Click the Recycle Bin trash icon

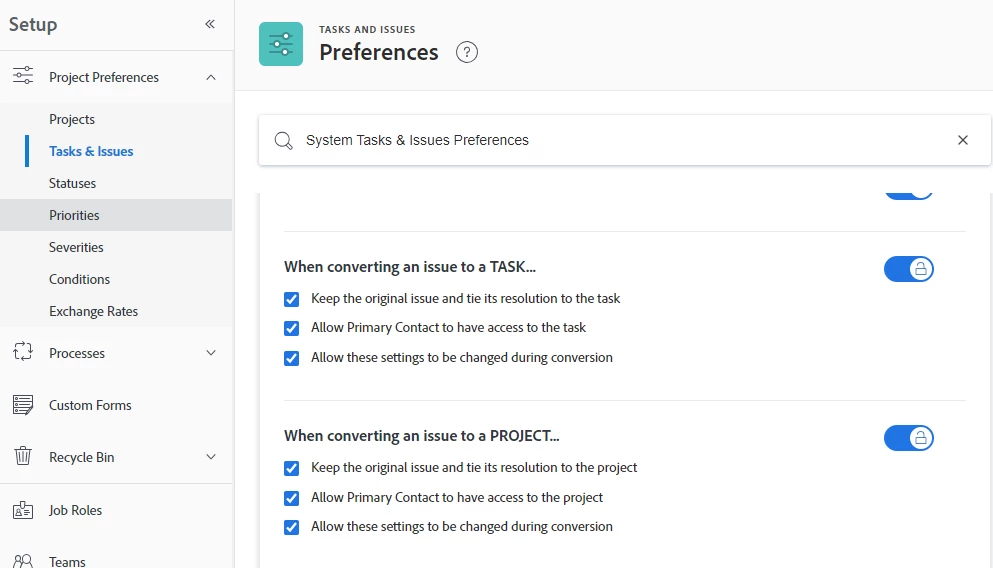click(23, 457)
